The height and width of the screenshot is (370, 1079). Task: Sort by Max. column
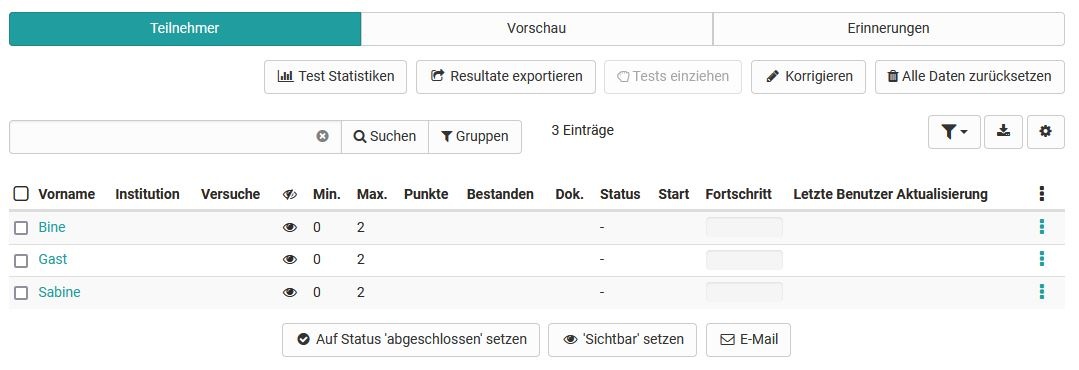pos(372,194)
